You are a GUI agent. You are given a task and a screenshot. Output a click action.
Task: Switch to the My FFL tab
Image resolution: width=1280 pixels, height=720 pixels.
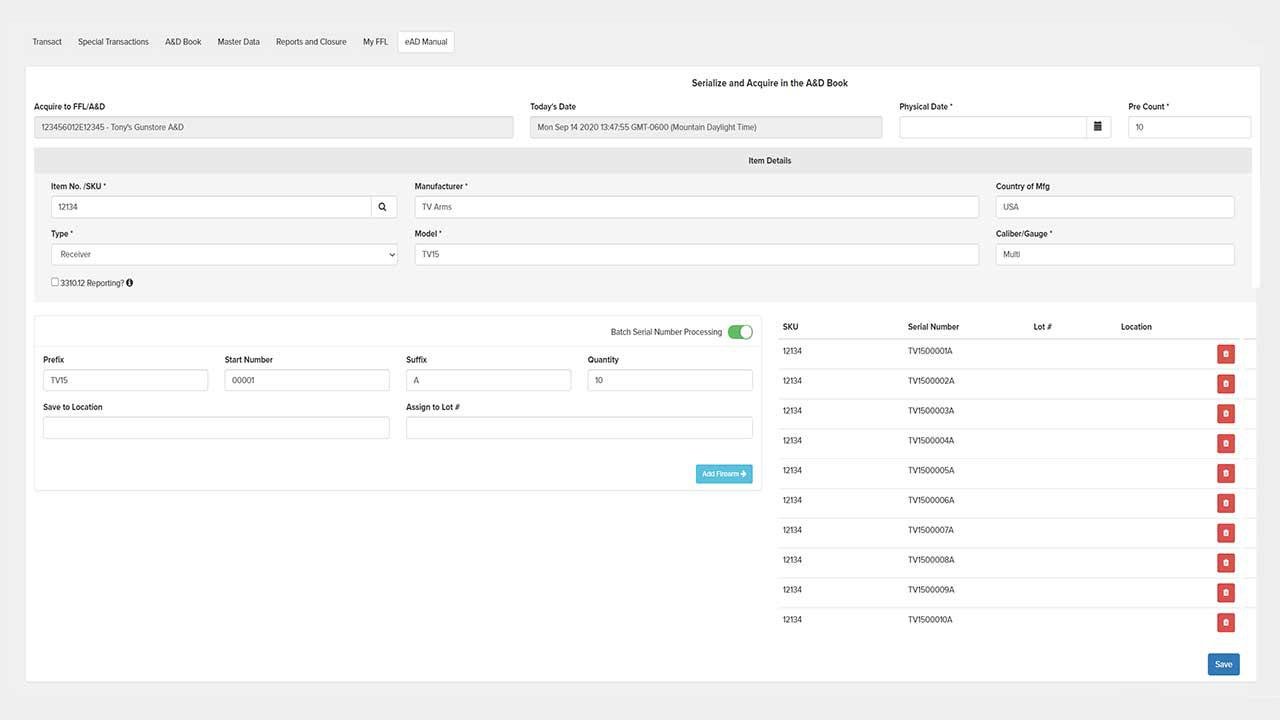pyautogui.click(x=375, y=42)
